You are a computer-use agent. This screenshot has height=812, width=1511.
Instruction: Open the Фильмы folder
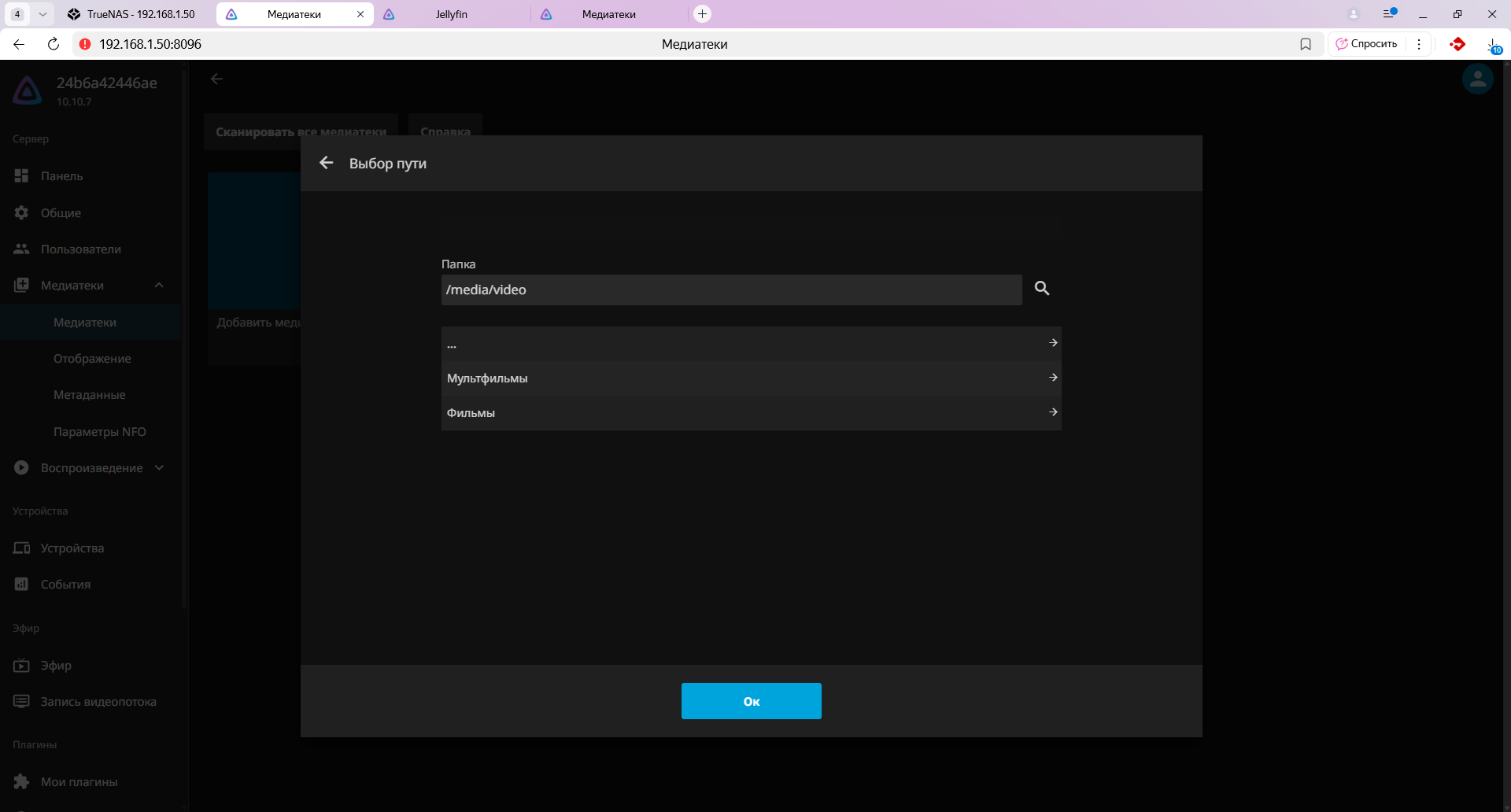[751, 413]
